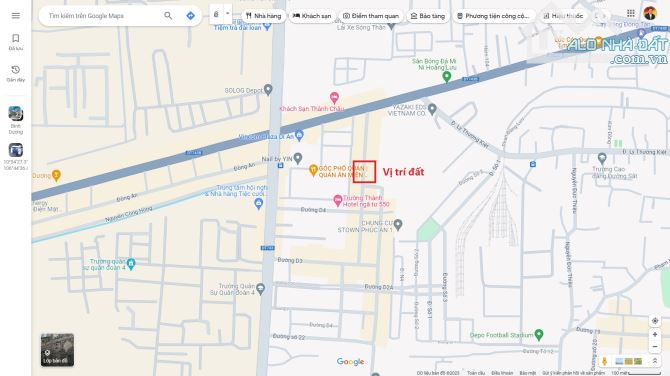Filter map by Hiệu thuốc chip
Image resolution: width=670 pixels, height=376 pixels.
click(564, 16)
